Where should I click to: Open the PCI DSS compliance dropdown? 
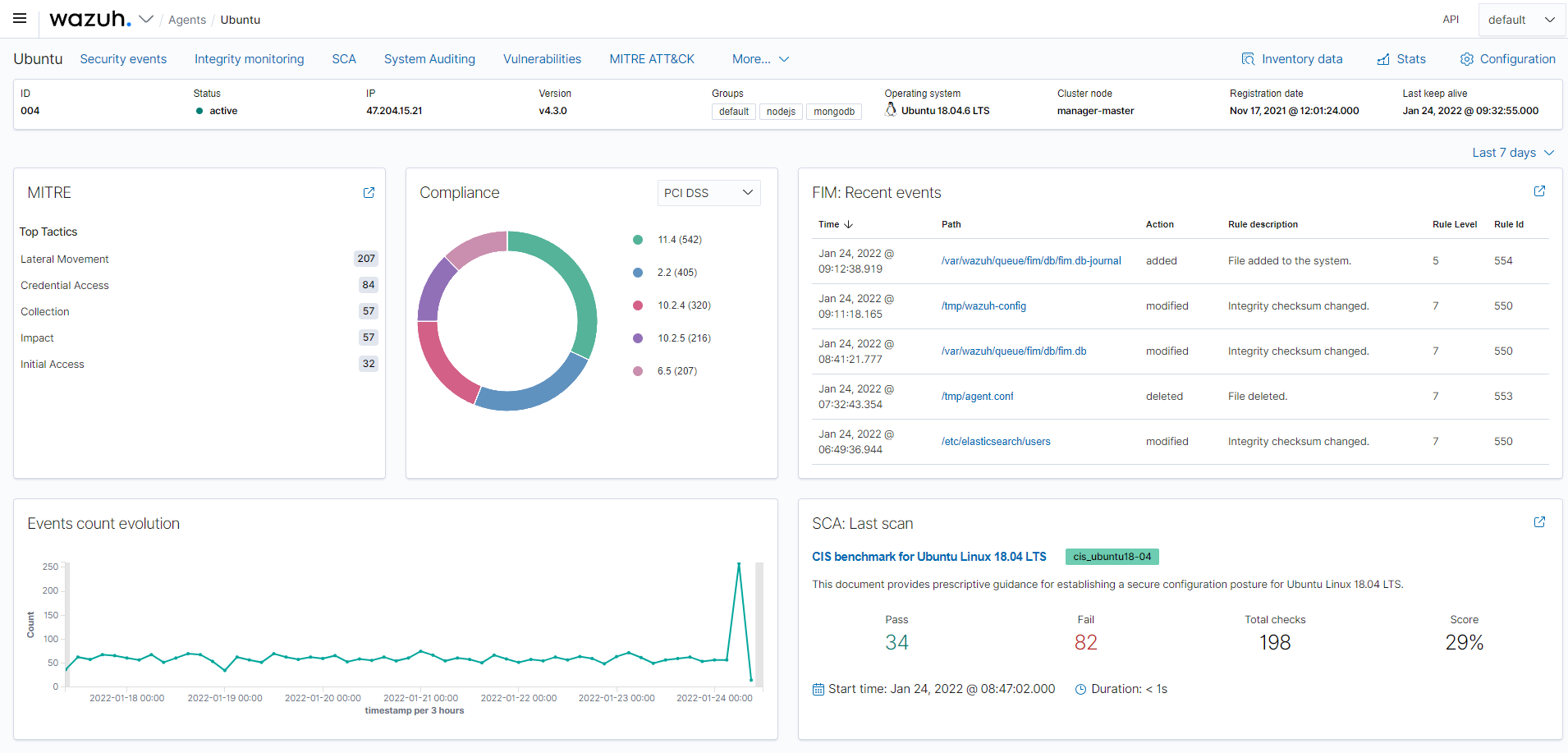pos(708,193)
